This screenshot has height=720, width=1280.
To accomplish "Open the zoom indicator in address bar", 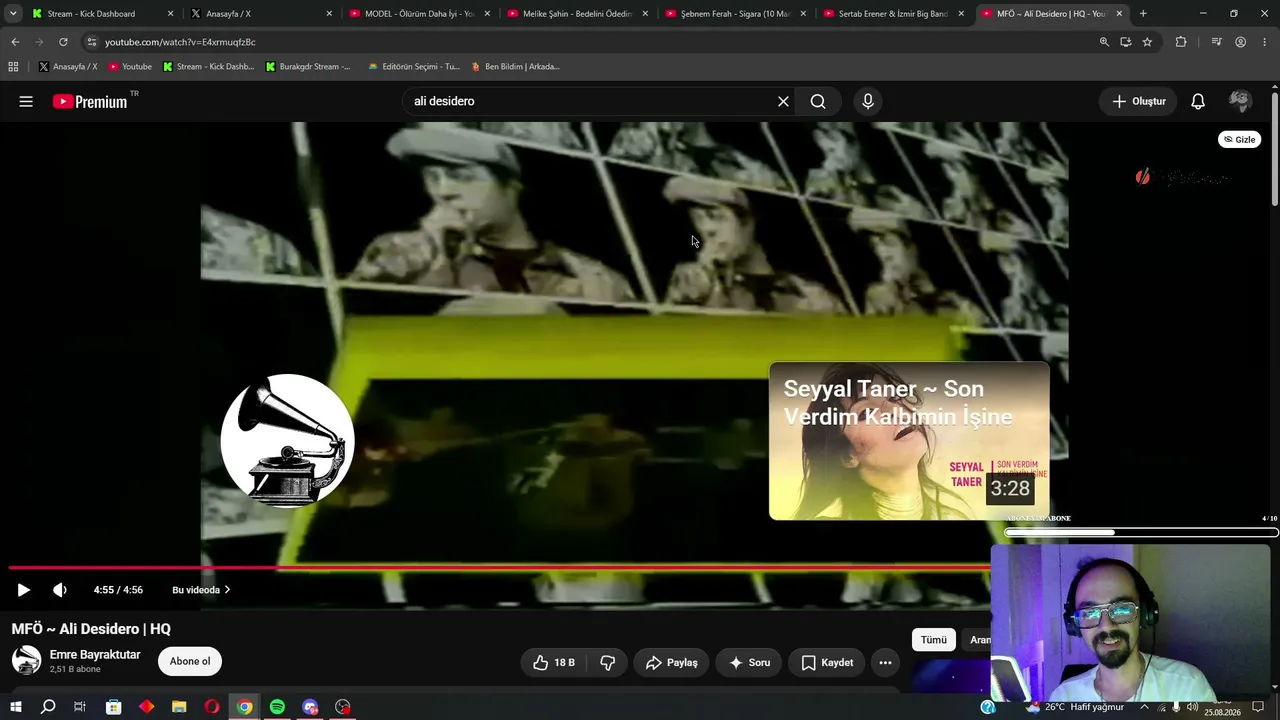I will click(1104, 42).
